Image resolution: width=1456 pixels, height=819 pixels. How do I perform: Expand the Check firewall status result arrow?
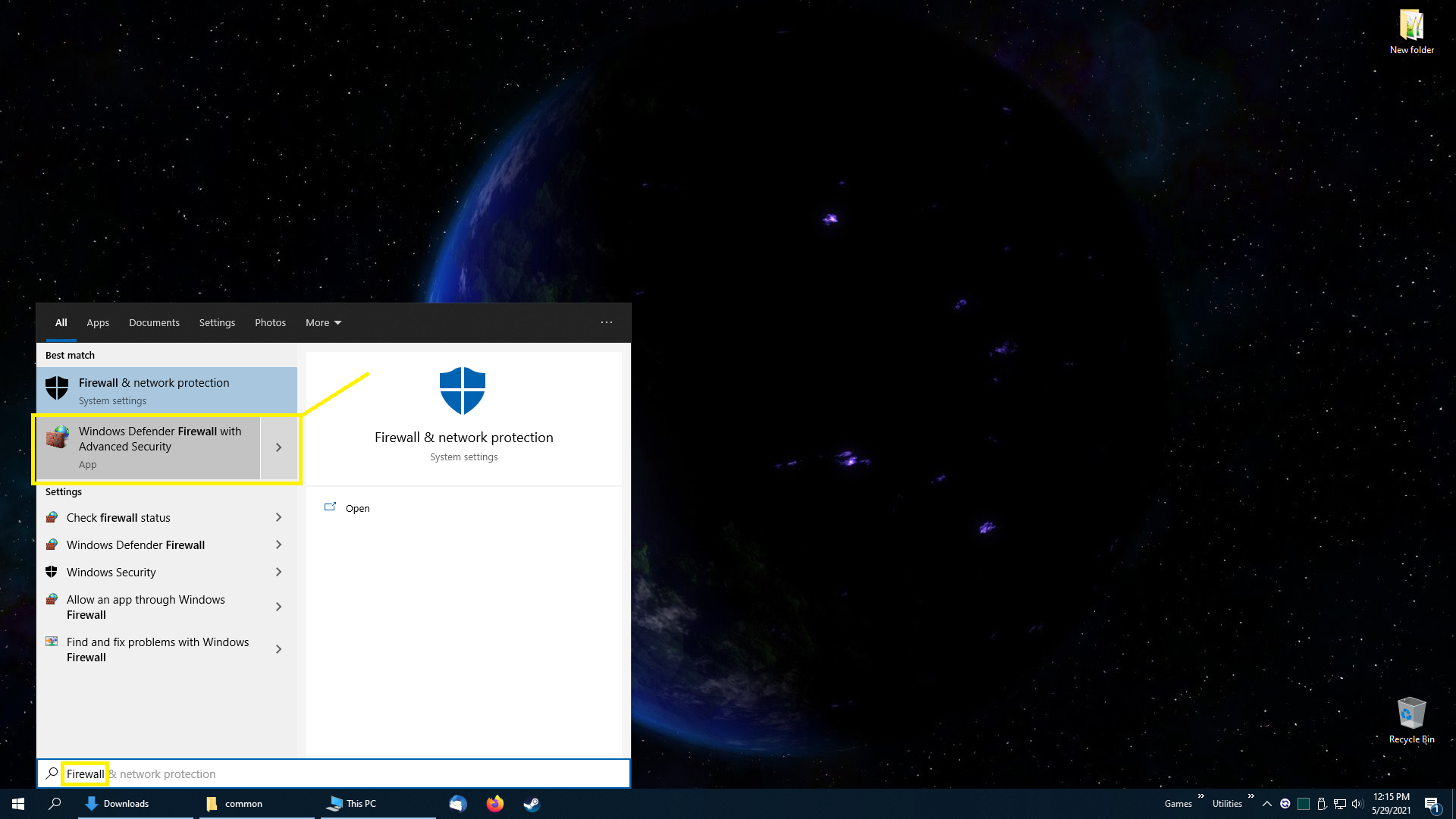click(278, 517)
